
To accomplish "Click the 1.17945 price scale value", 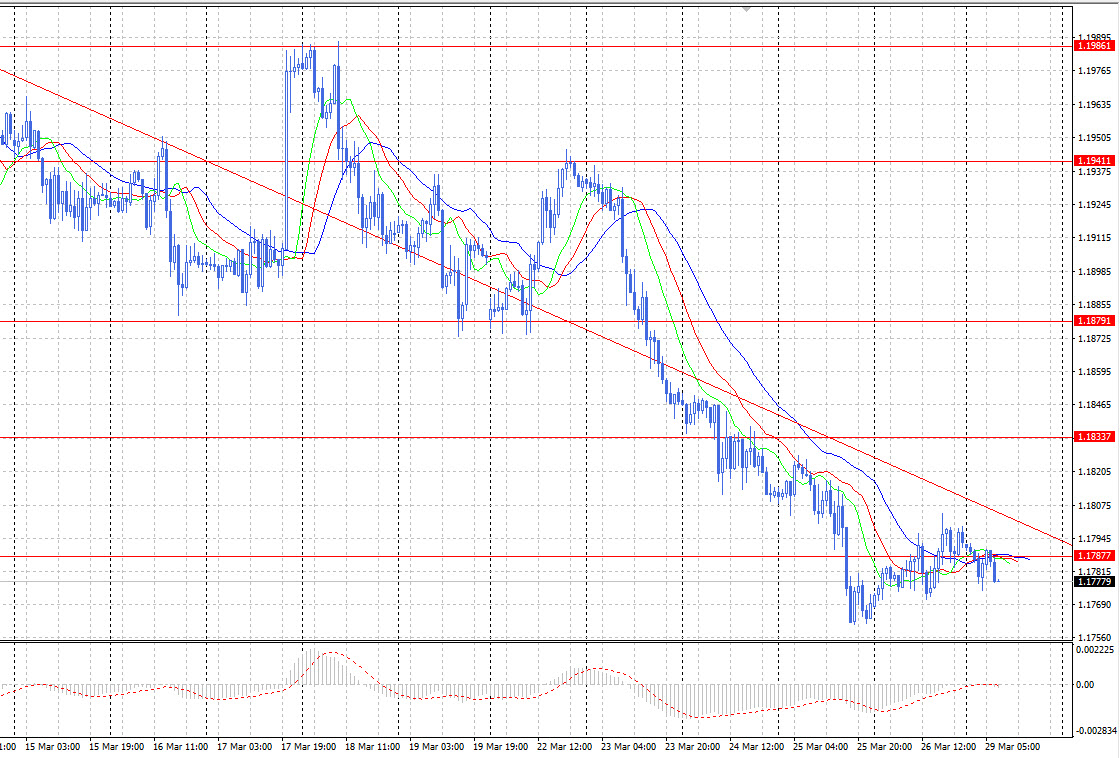I will [x=1094, y=538].
